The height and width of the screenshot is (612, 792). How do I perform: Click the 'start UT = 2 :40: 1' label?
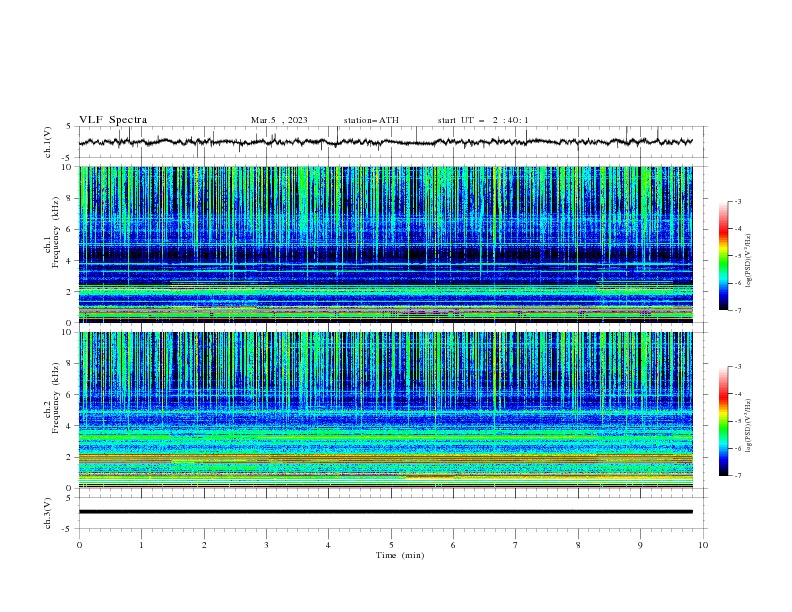[483, 120]
